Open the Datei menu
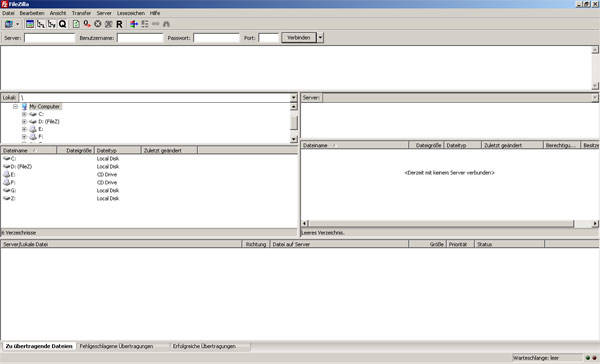 (x=8, y=13)
